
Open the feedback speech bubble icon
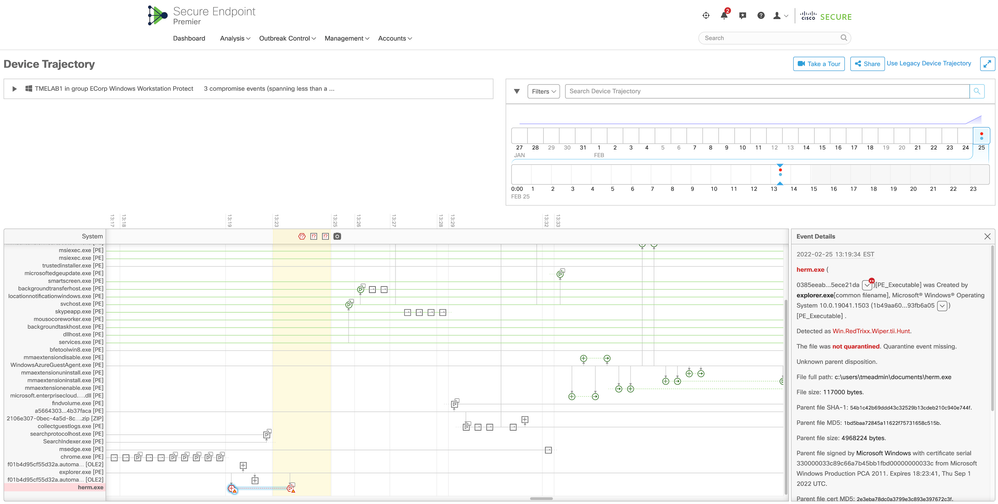[x=742, y=16]
